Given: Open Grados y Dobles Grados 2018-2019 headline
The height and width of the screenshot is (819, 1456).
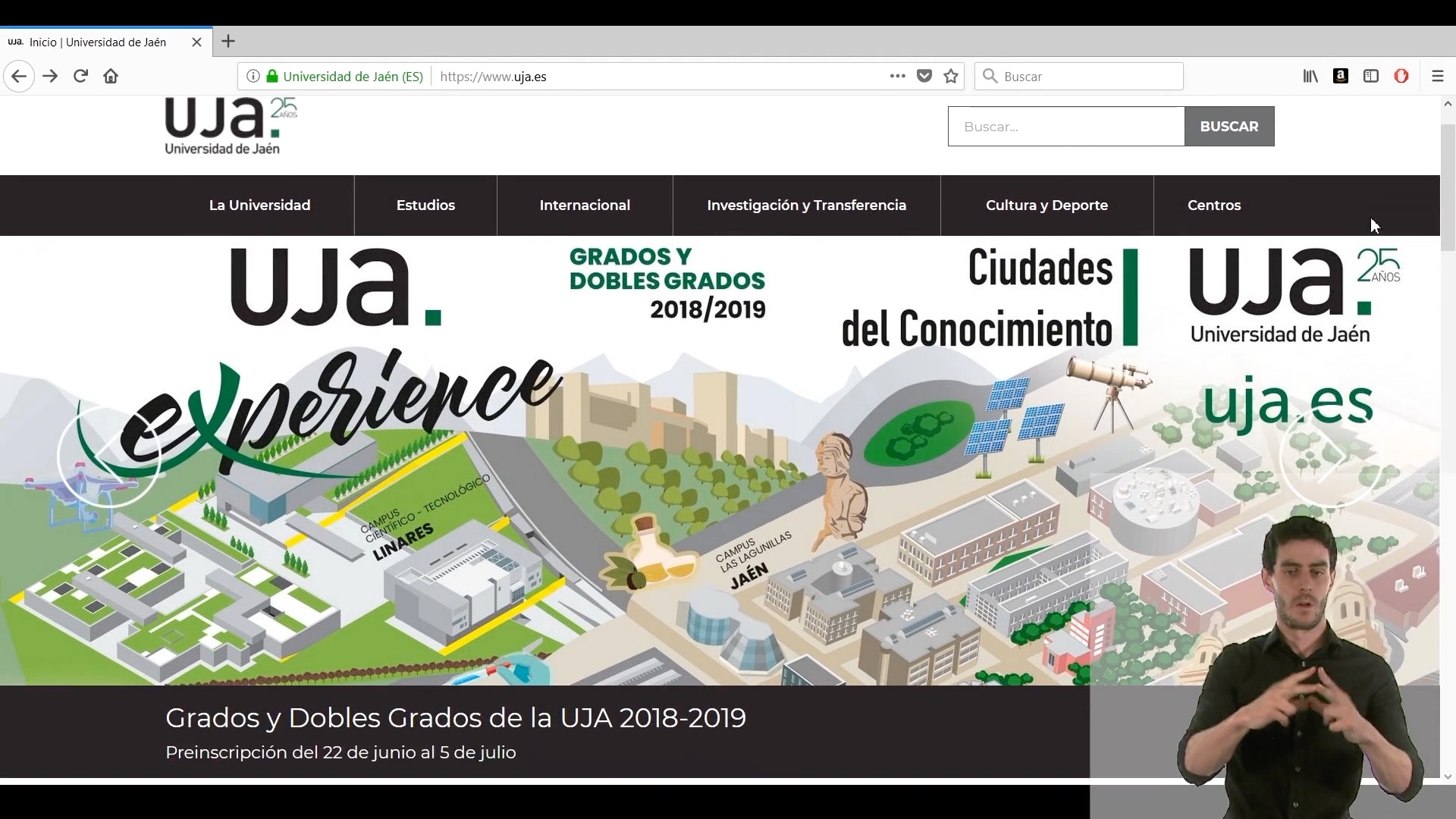Looking at the screenshot, I should click(456, 717).
